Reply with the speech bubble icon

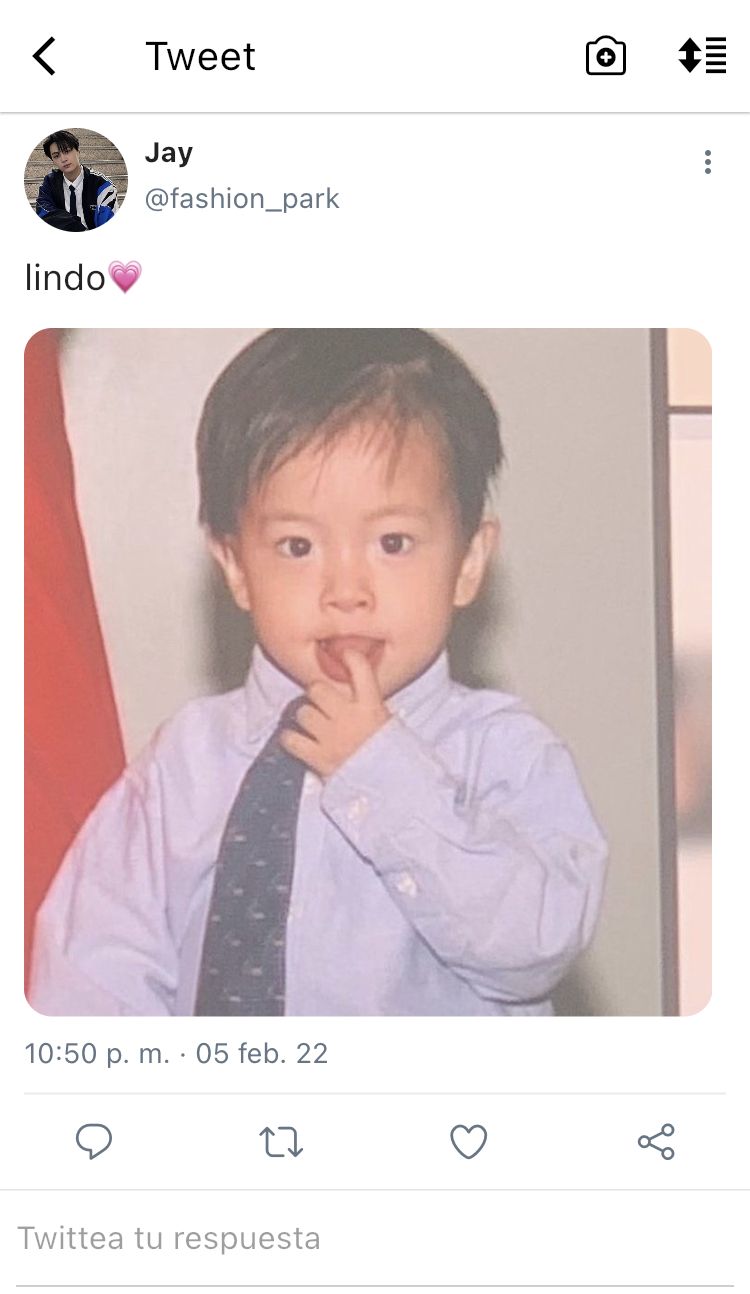(94, 1141)
